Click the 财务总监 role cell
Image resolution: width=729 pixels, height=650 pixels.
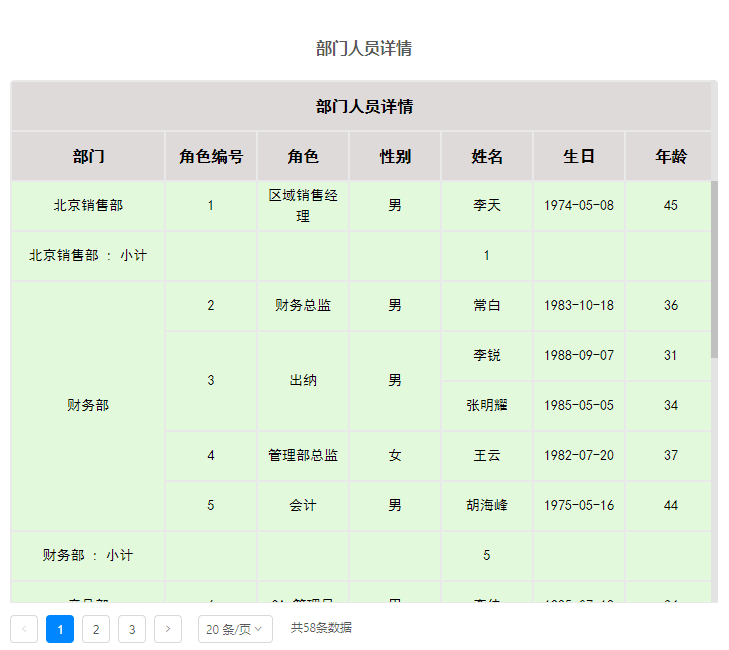point(303,306)
